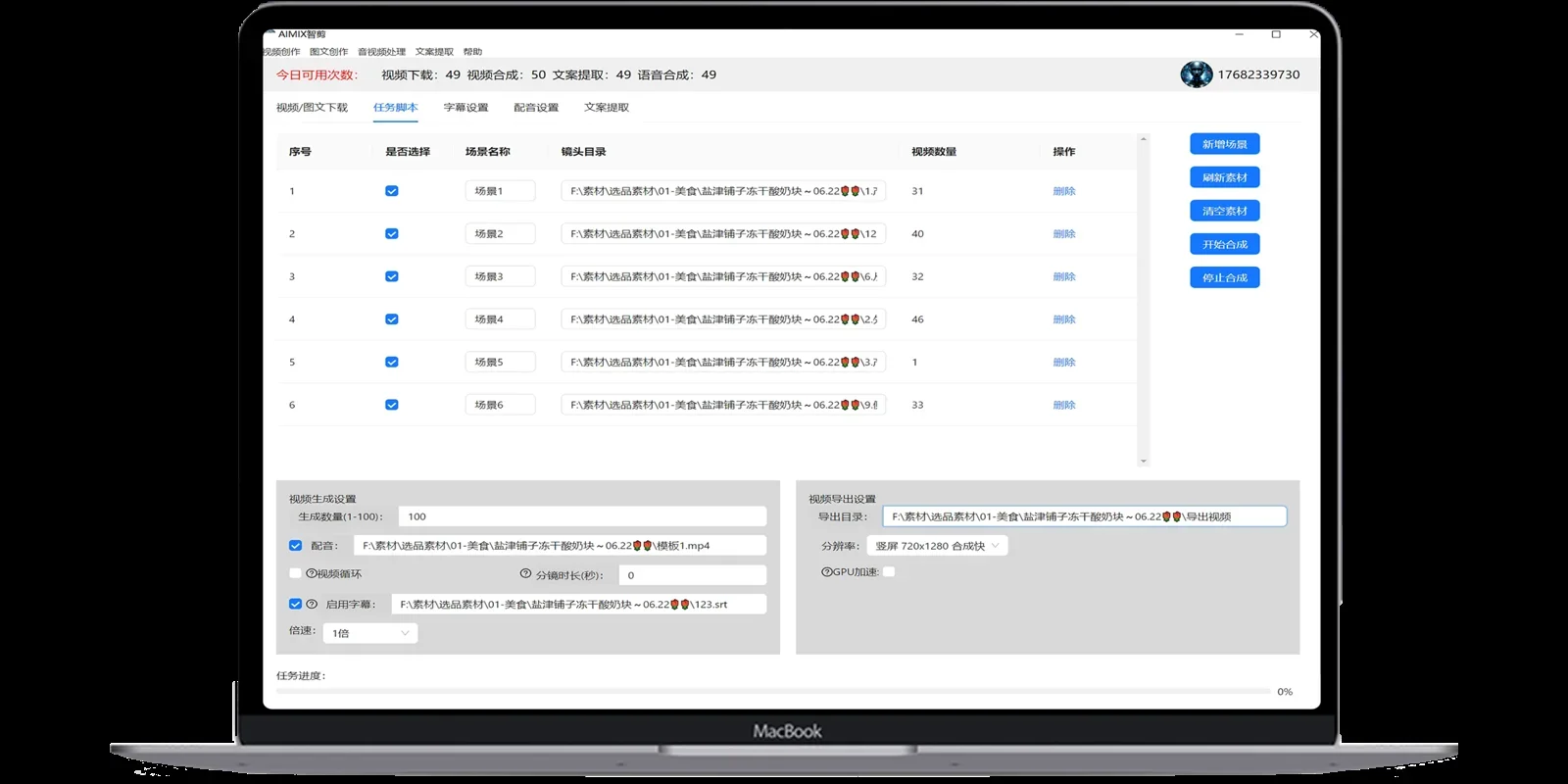1568x784 pixels.
Task: Enable the 视频循环 checkbox
Action: (295, 573)
